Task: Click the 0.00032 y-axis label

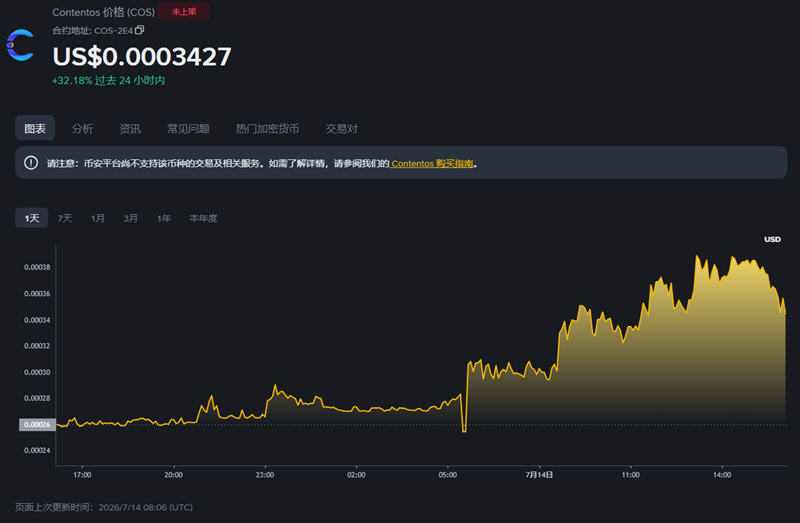Action: pyautogui.click(x=37, y=345)
